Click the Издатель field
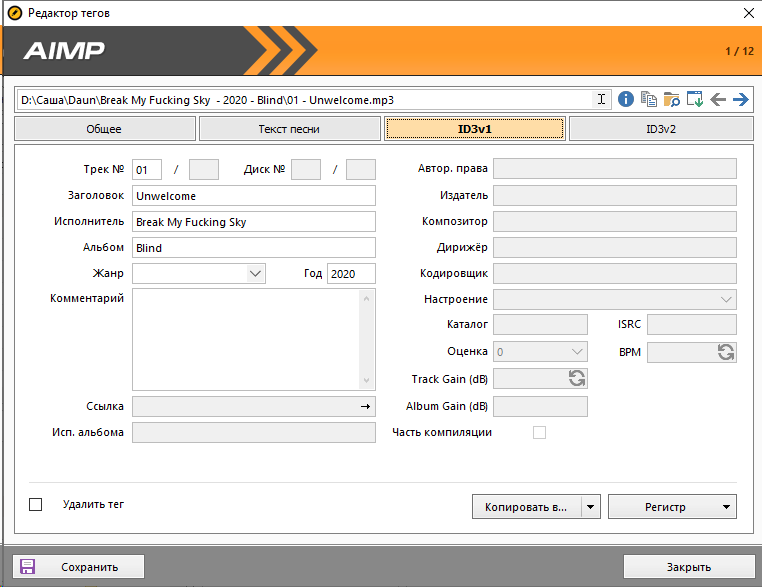Viewport: 762px width, 587px height. pos(615,195)
